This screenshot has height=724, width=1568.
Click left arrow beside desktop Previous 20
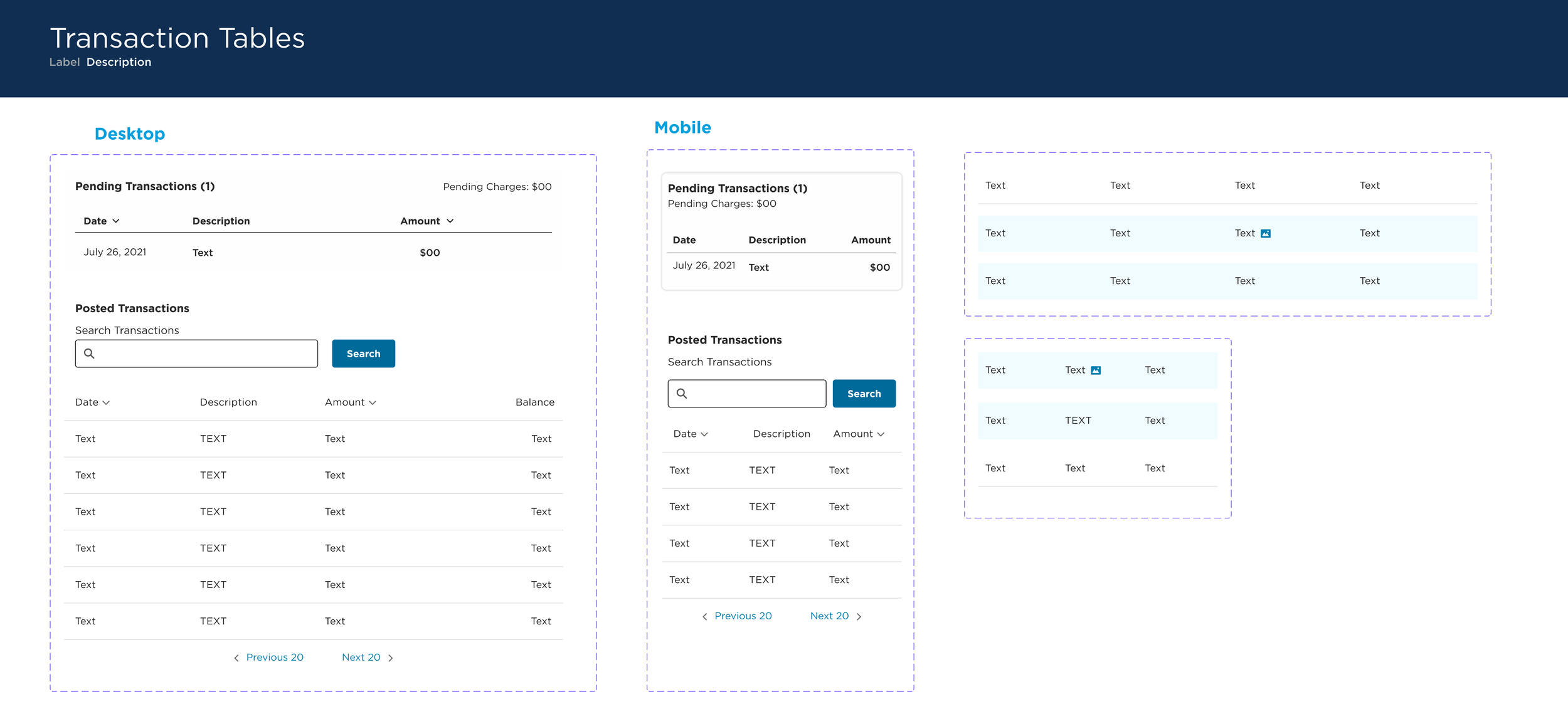(236, 658)
